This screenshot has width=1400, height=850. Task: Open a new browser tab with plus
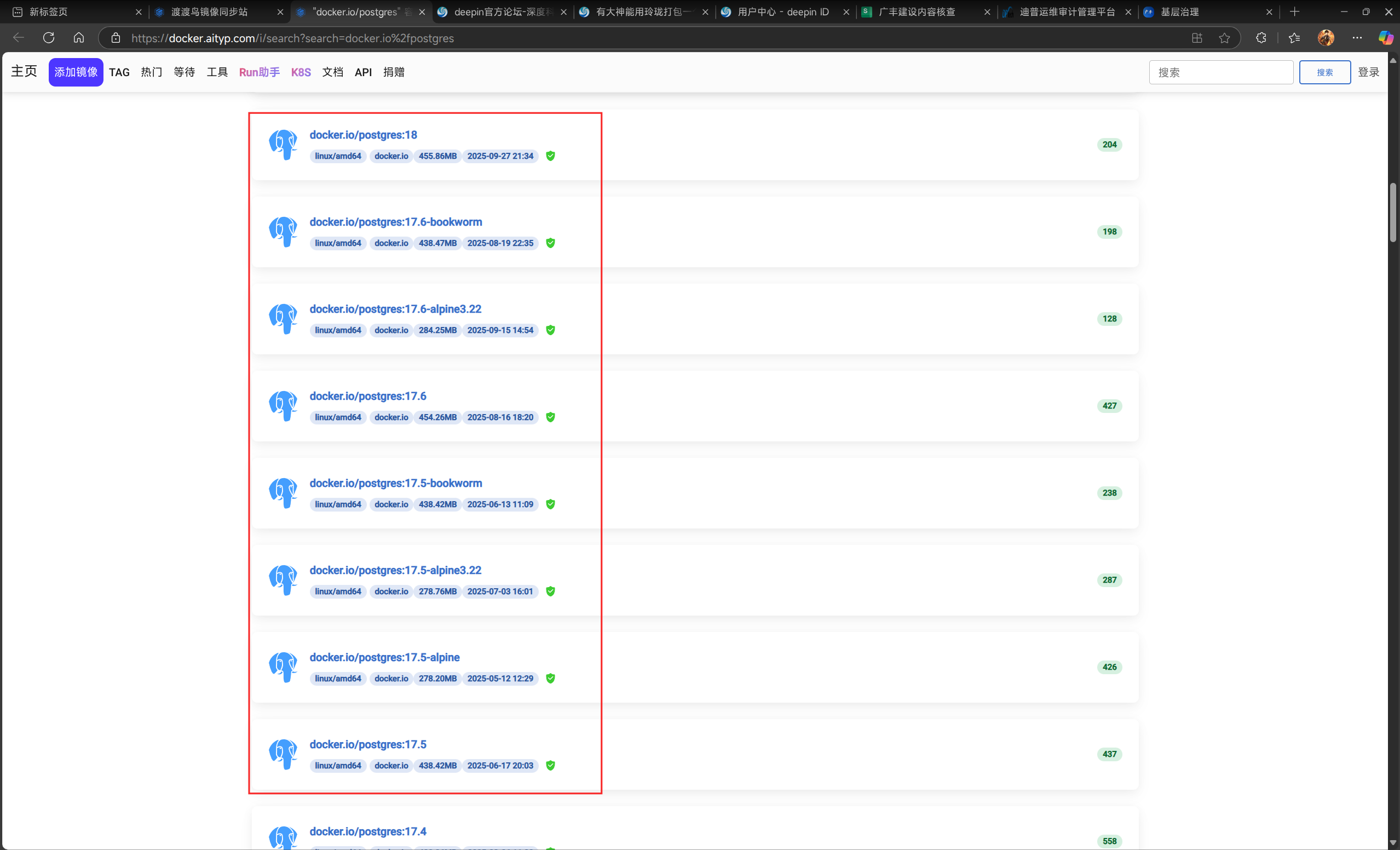[x=1295, y=12]
